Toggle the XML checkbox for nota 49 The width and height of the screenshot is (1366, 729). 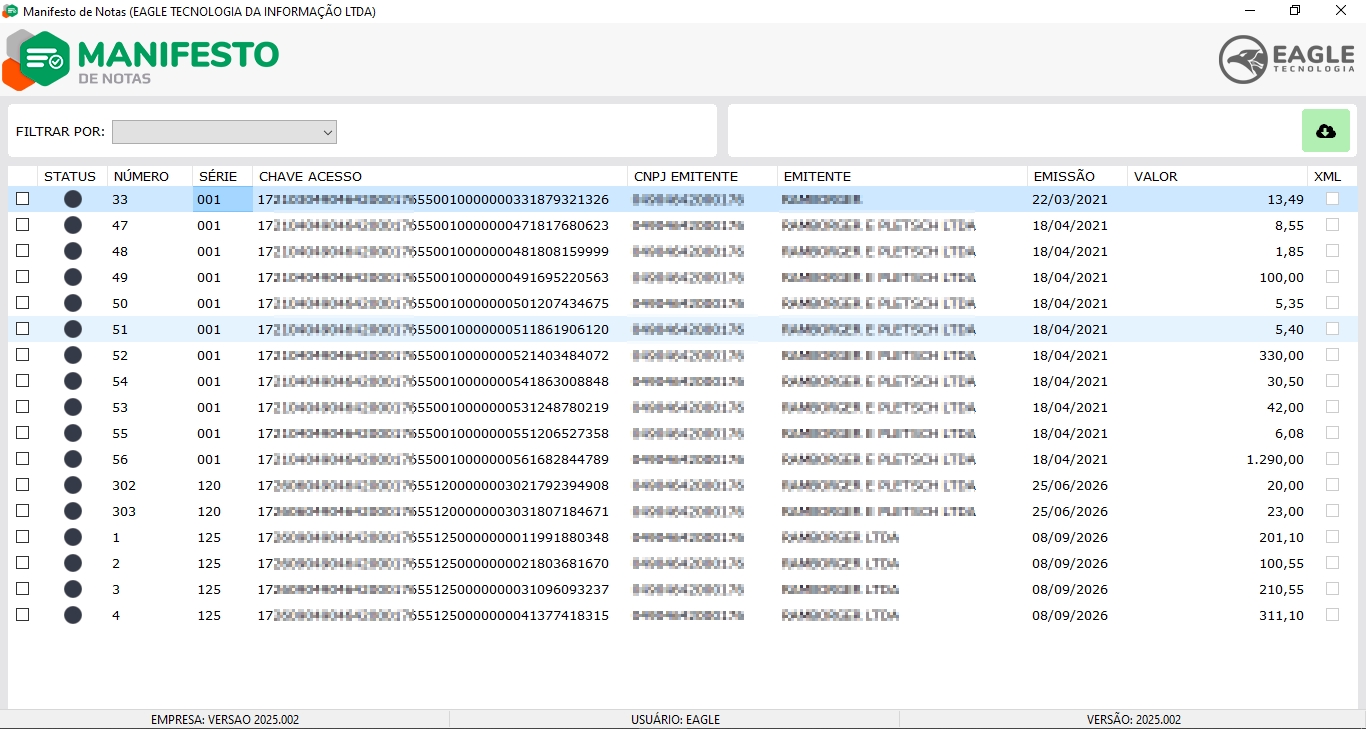click(x=1332, y=277)
